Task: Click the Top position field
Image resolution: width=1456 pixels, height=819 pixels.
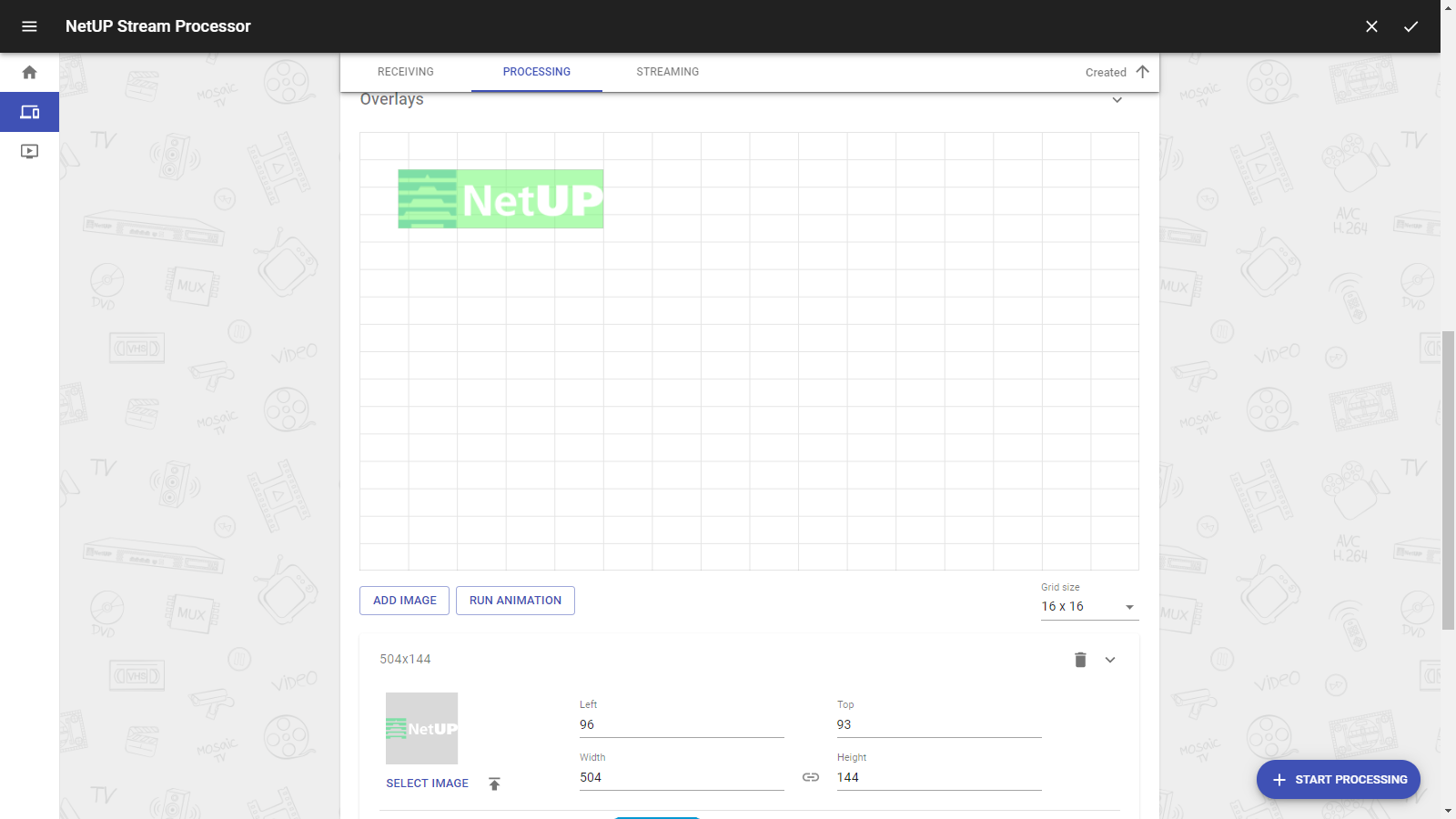Action: [939, 725]
